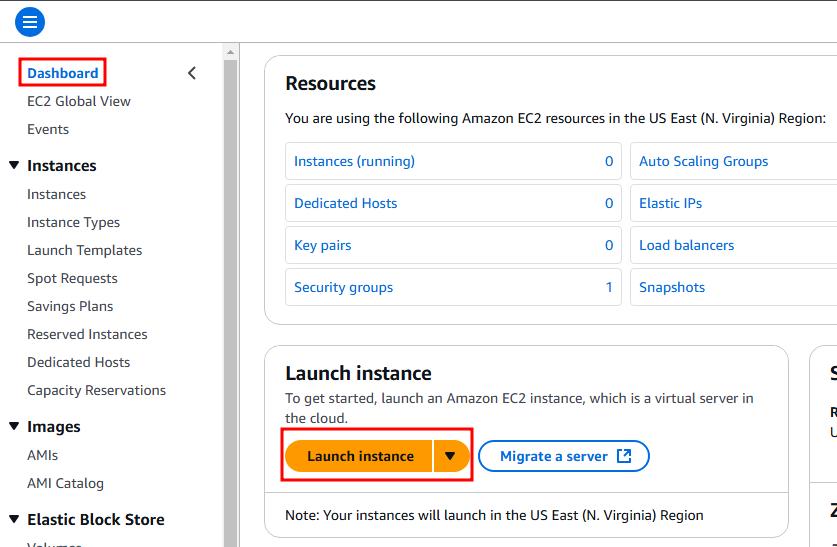The image size is (837, 547).
Task: Click the Security groups count 1
Action: click(609, 287)
